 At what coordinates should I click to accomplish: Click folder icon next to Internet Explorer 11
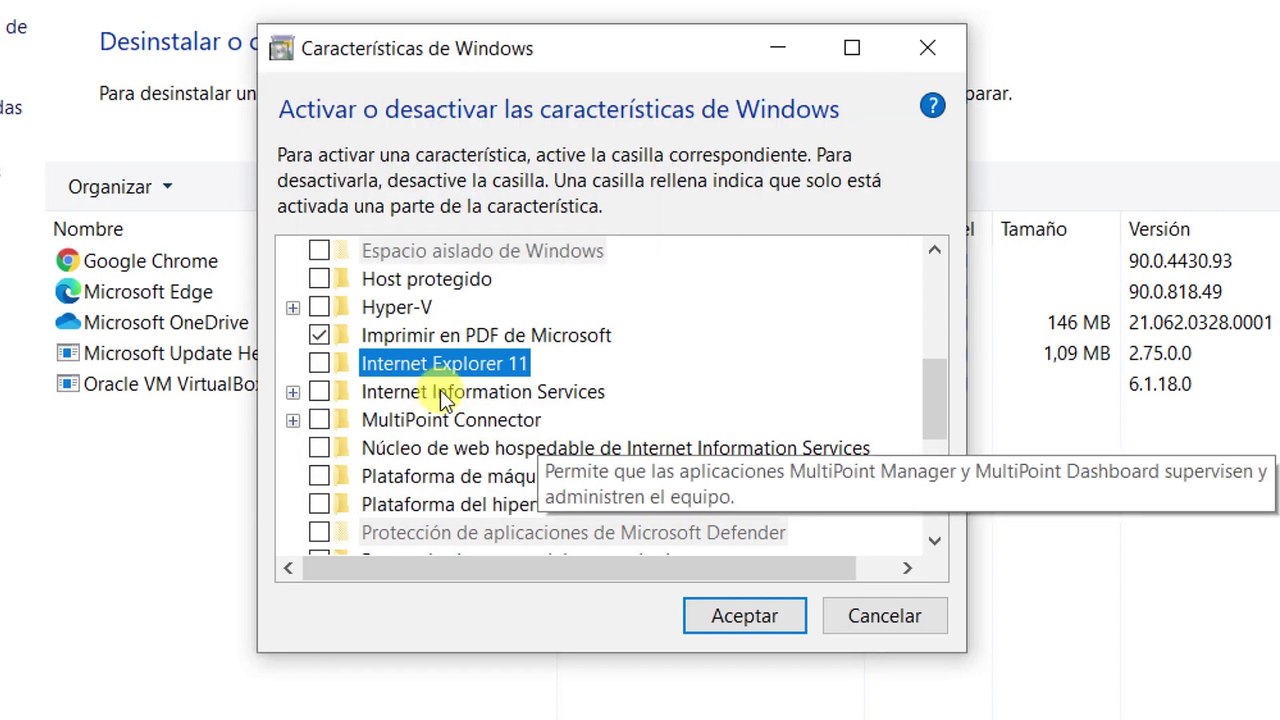click(x=342, y=363)
